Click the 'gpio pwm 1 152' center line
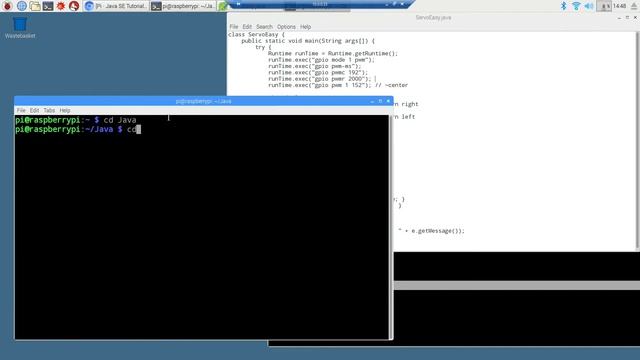640x360 pixels. [x=338, y=85]
